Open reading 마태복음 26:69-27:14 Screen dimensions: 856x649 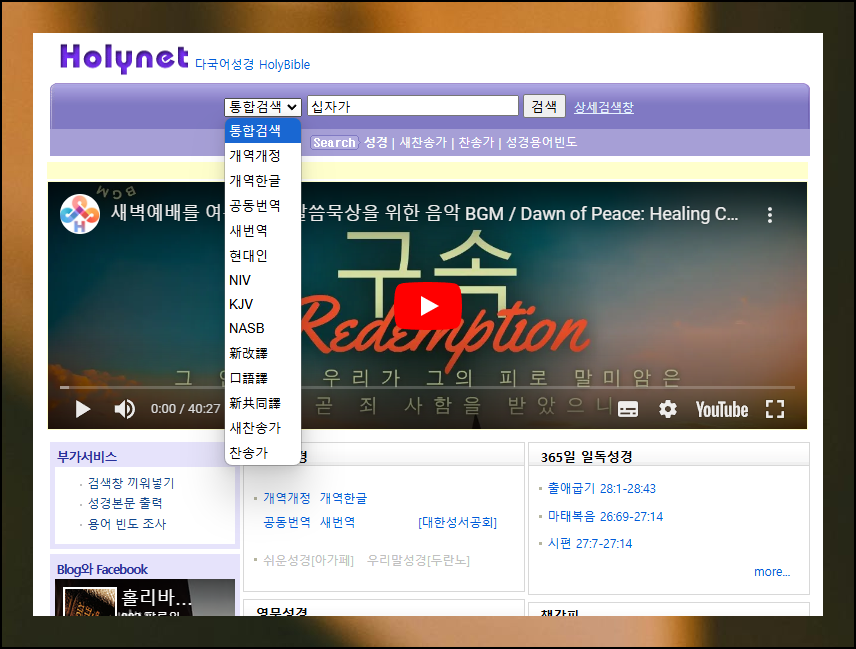click(x=605, y=516)
